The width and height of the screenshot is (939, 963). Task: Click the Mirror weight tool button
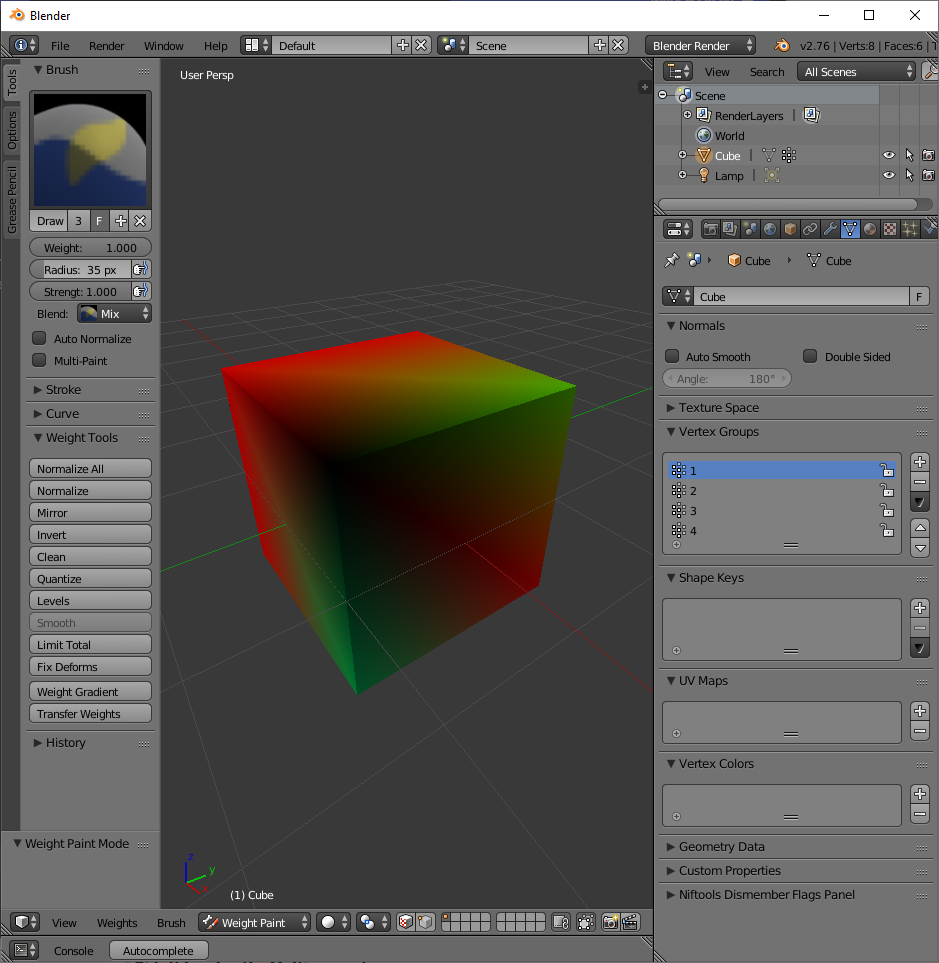(90, 513)
